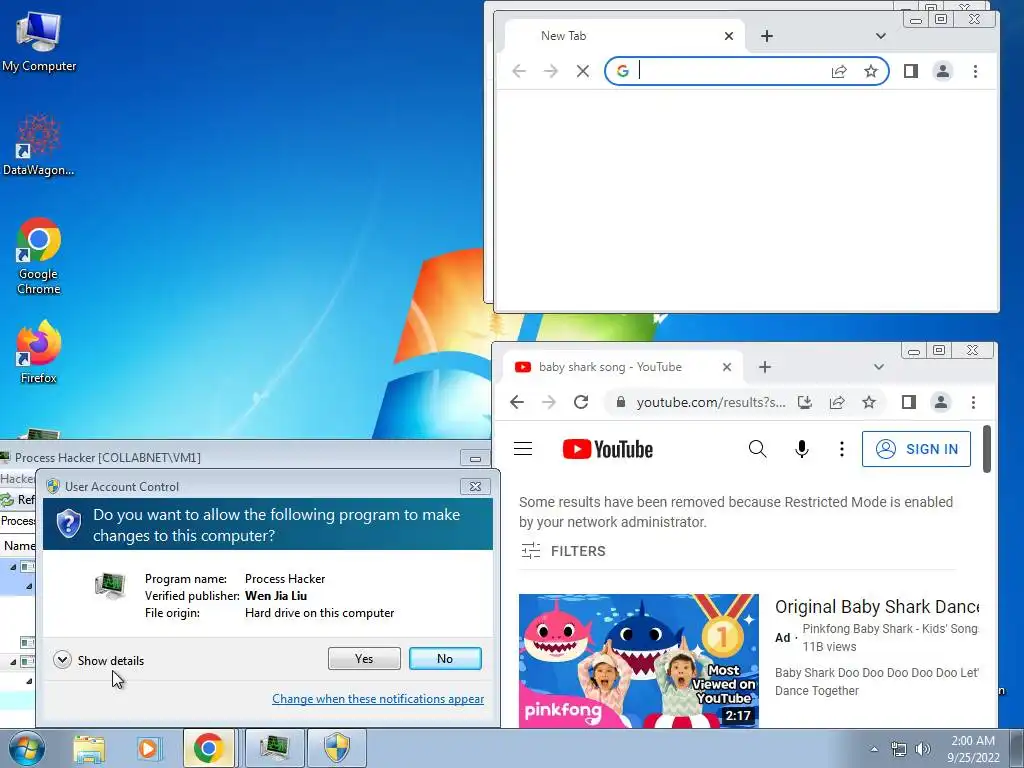1024x768 pixels.
Task: Click No in User Account Control dialog
Action: pyautogui.click(x=445, y=658)
